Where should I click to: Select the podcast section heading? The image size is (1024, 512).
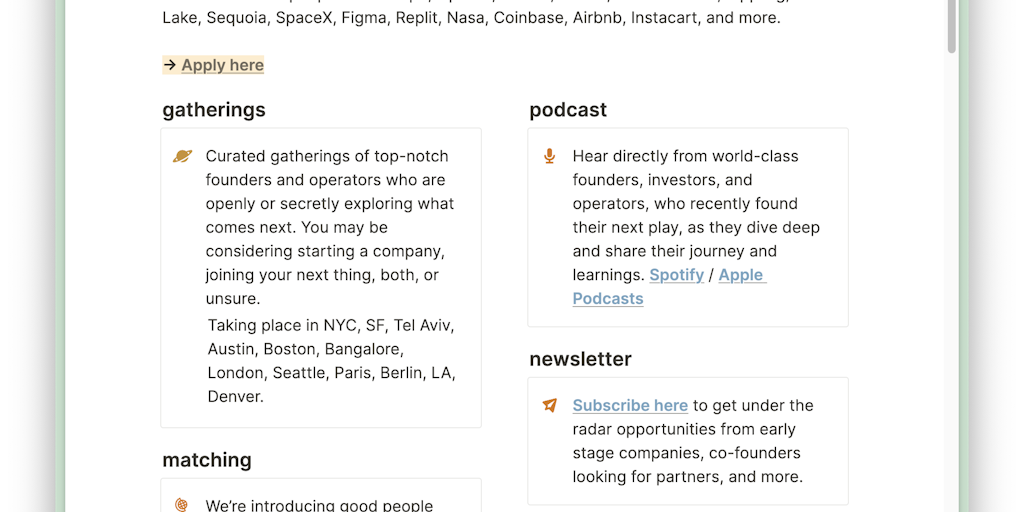click(x=568, y=110)
